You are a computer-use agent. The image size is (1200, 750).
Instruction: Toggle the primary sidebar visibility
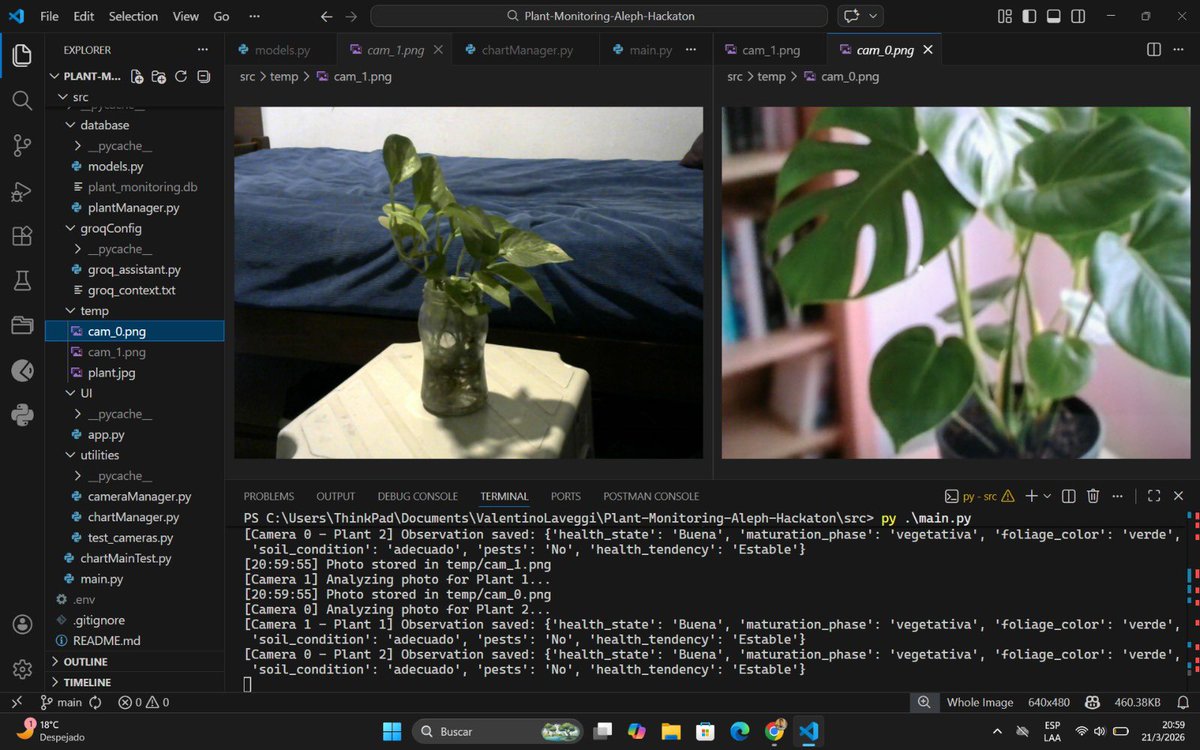click(1029, 16)
